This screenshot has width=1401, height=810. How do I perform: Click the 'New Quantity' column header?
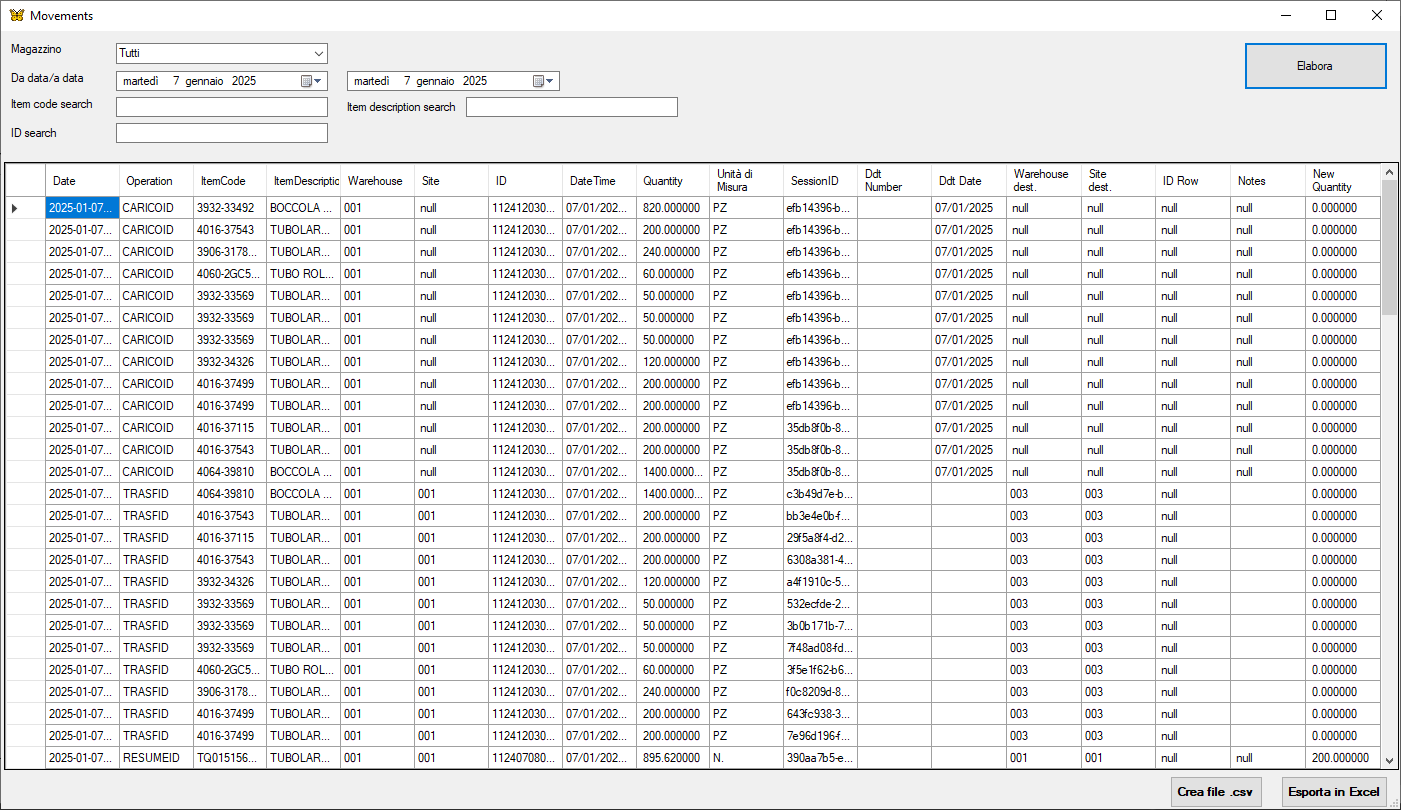[x=1343, y=181]
